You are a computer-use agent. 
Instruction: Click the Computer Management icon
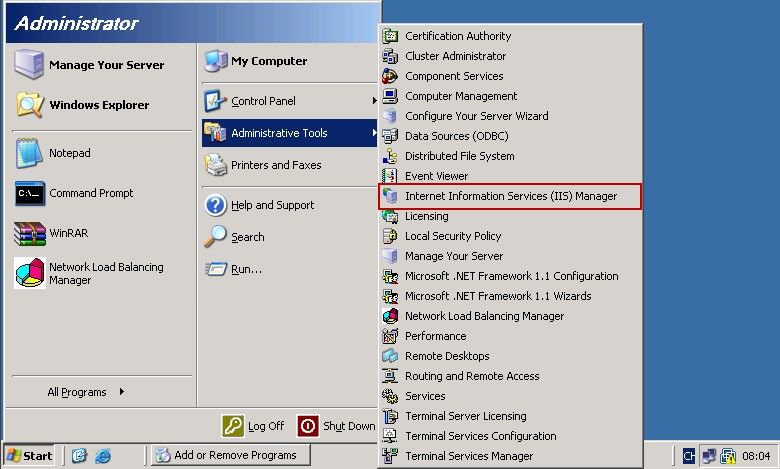pos(390,96)
